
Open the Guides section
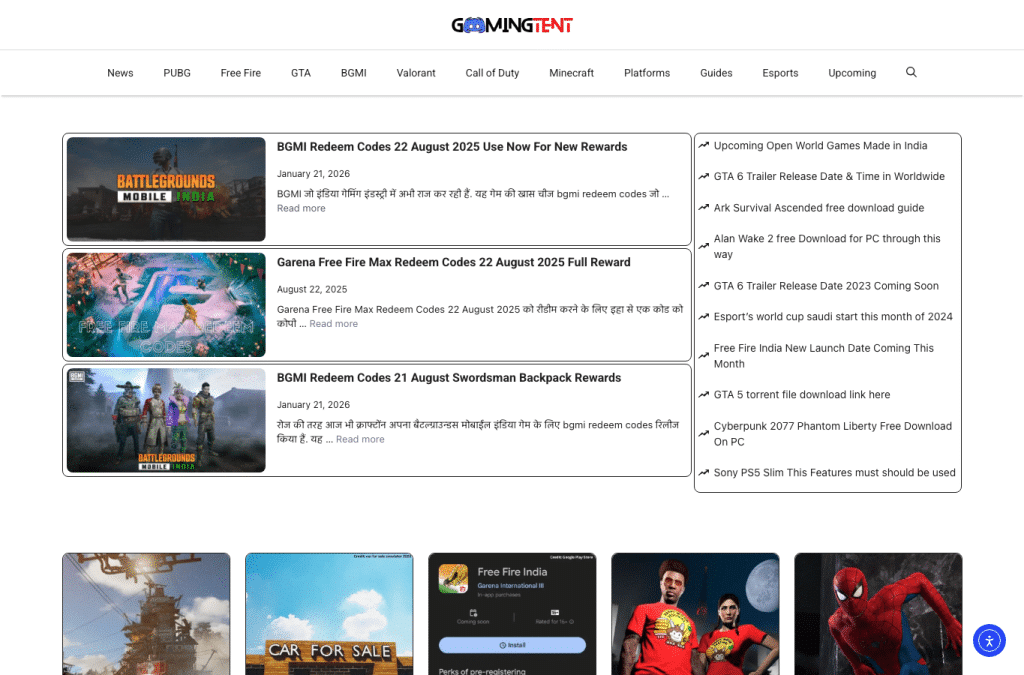(716, 73)
